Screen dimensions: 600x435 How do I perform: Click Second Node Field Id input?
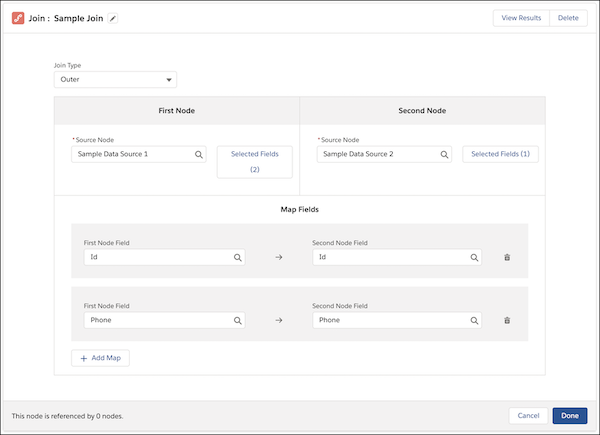397,257
